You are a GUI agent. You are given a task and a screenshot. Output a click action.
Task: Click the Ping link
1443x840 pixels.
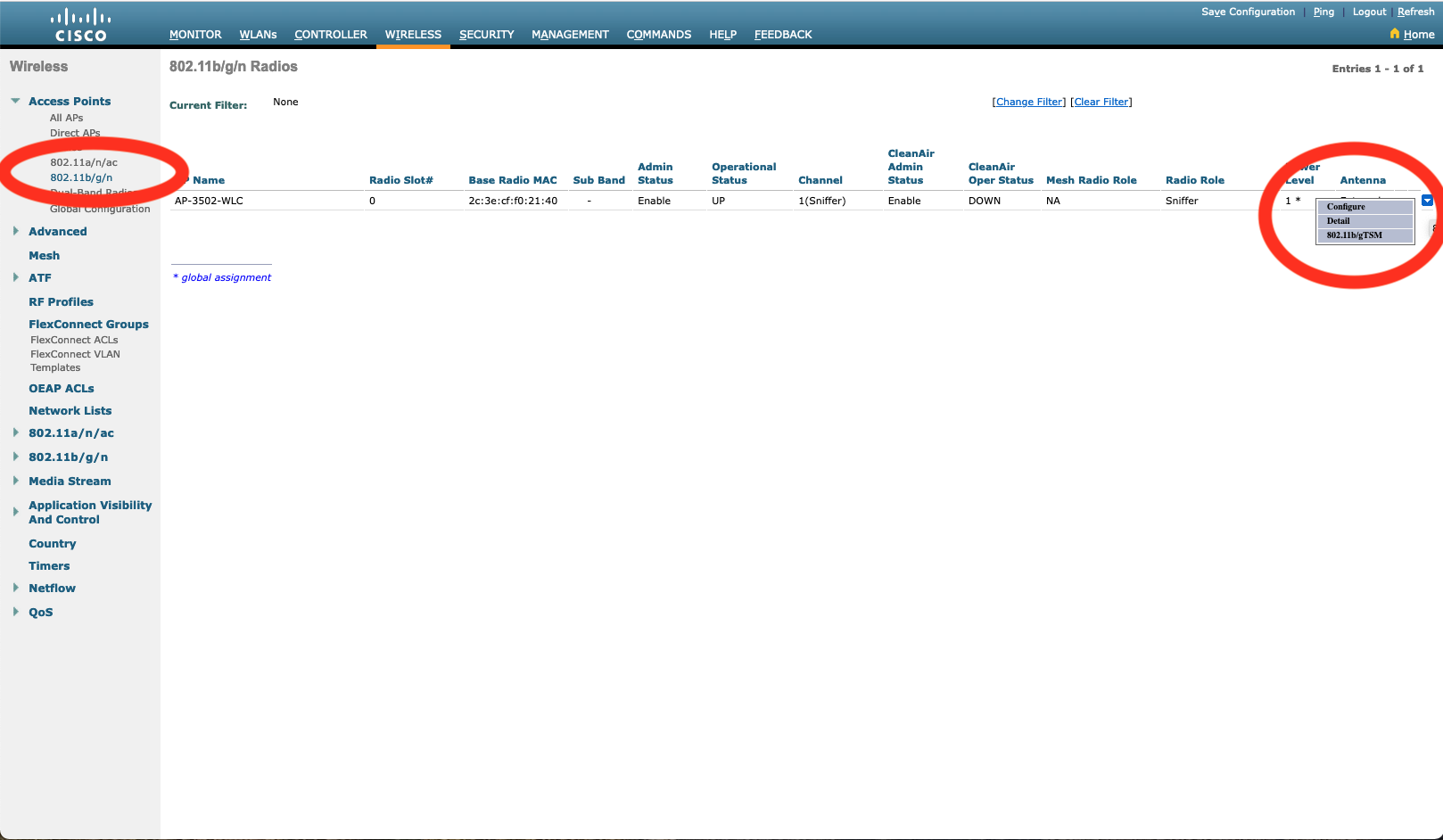[x=1323, y=12]
